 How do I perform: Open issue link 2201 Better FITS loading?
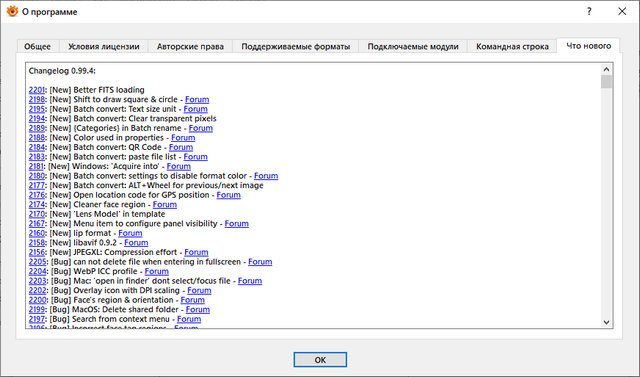[x=37, y=90]
